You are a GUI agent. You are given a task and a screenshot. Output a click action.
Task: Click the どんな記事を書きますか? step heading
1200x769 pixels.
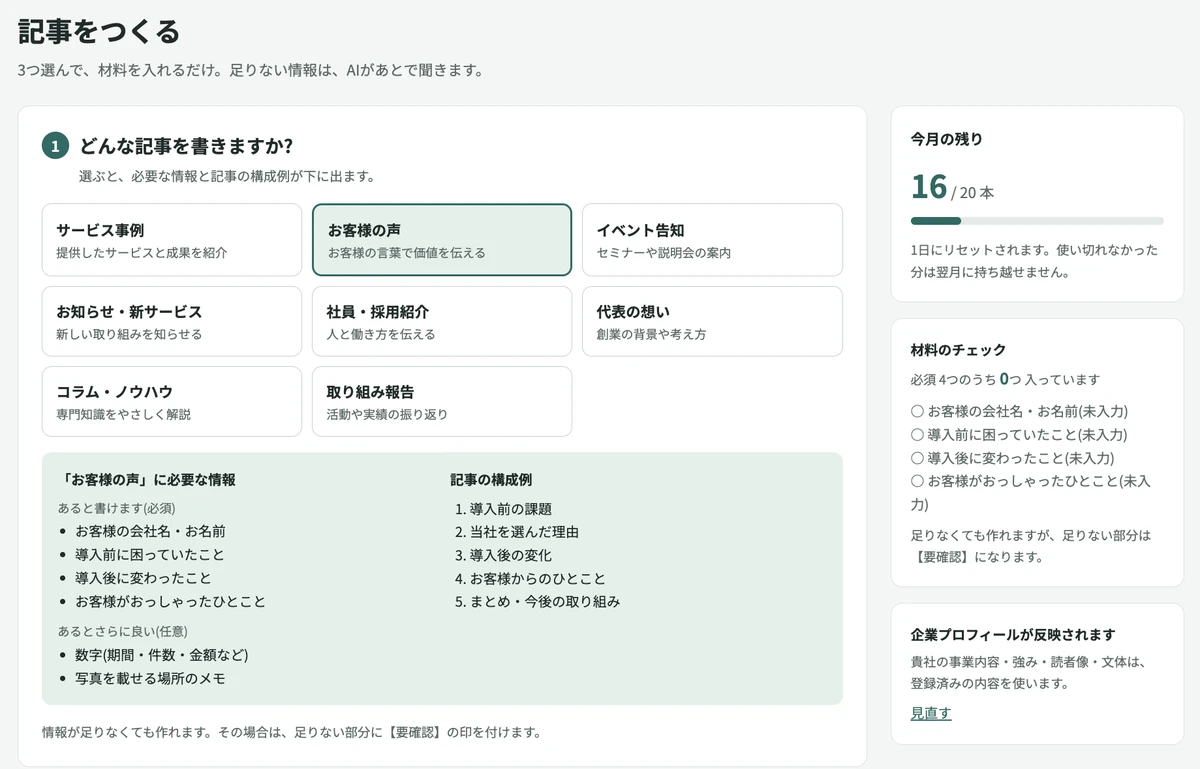[x=186, y=146]
